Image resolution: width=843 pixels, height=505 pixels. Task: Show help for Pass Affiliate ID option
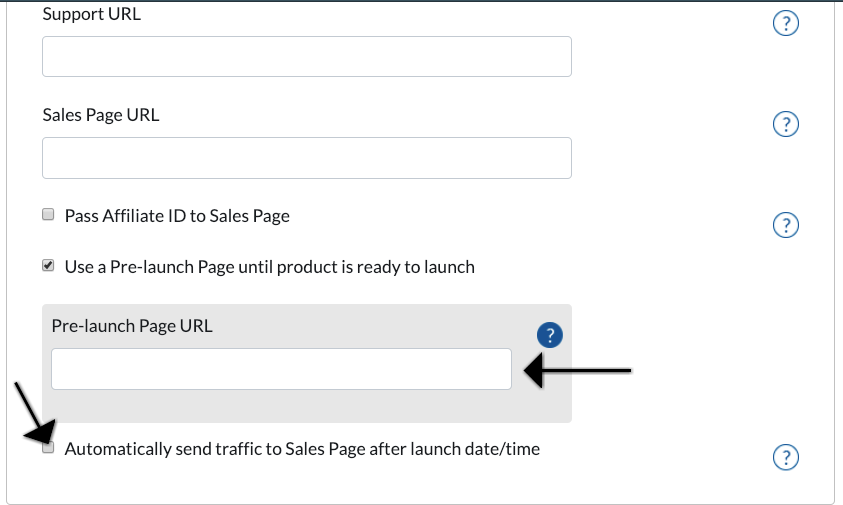click(785, 225)
